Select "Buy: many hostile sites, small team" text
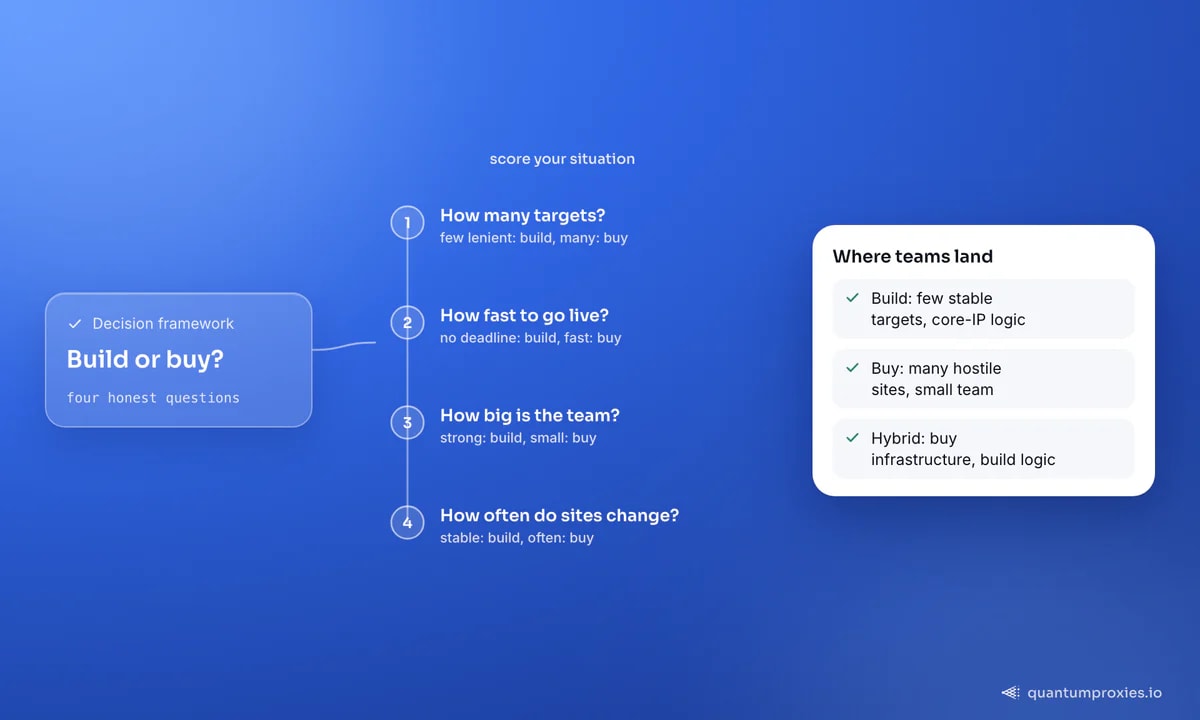This screenshot has height=720, width=1200. 936,379
